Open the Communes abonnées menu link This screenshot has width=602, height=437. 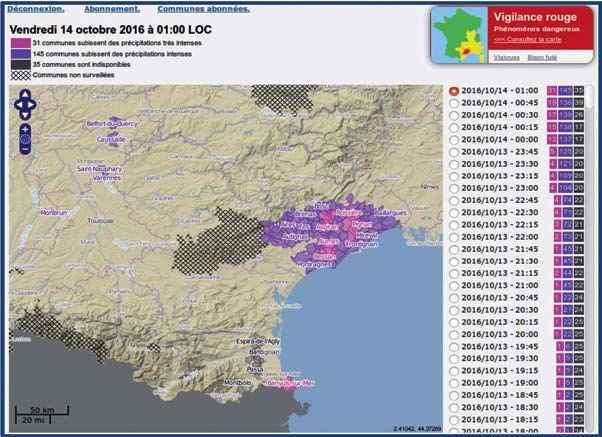pyautogui.click(x=203, y=9)
